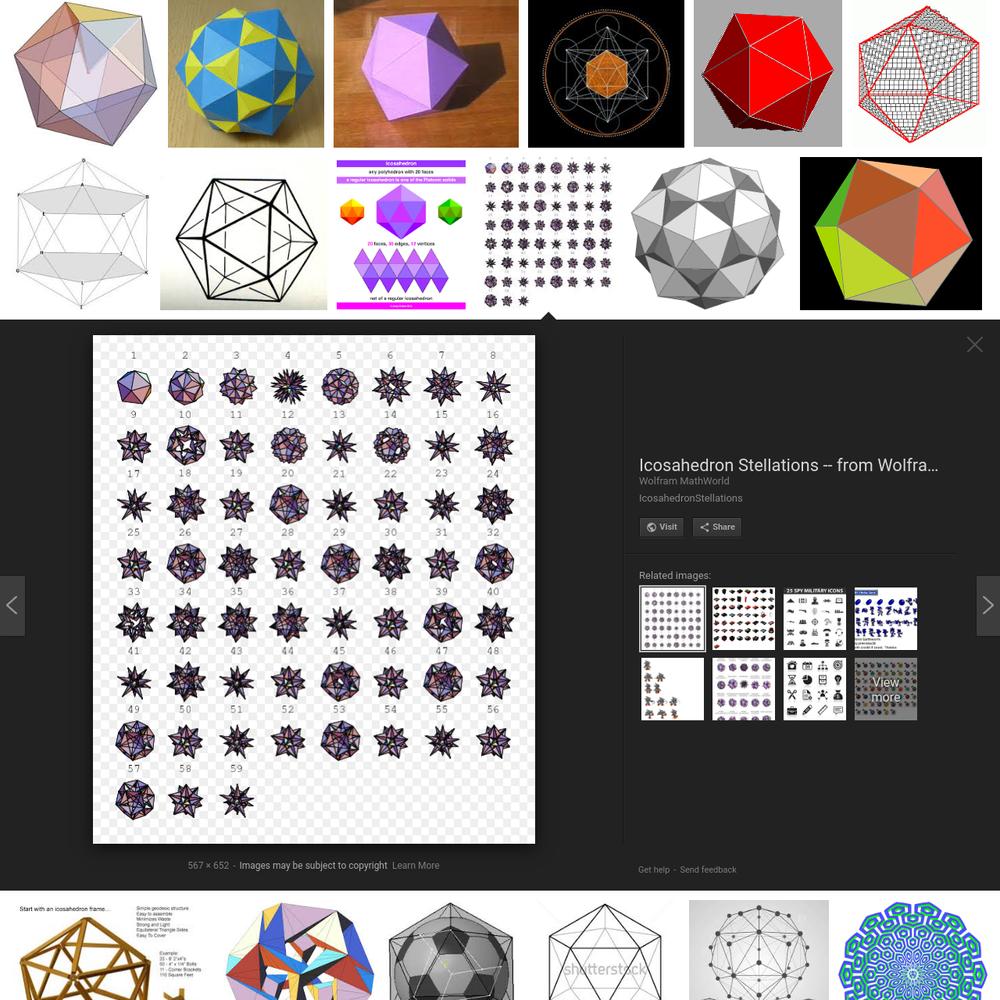This screenshot has height=1000, width=1000.
Task: Click the Visit button with globe icon
Action: tap(661, 527)
